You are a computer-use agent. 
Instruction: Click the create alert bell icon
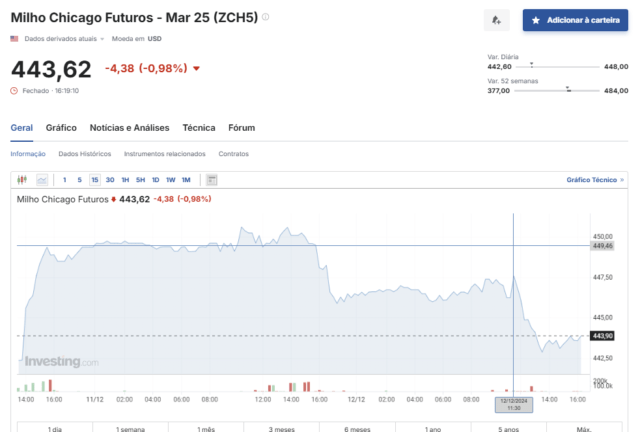(x=496, y=20)
